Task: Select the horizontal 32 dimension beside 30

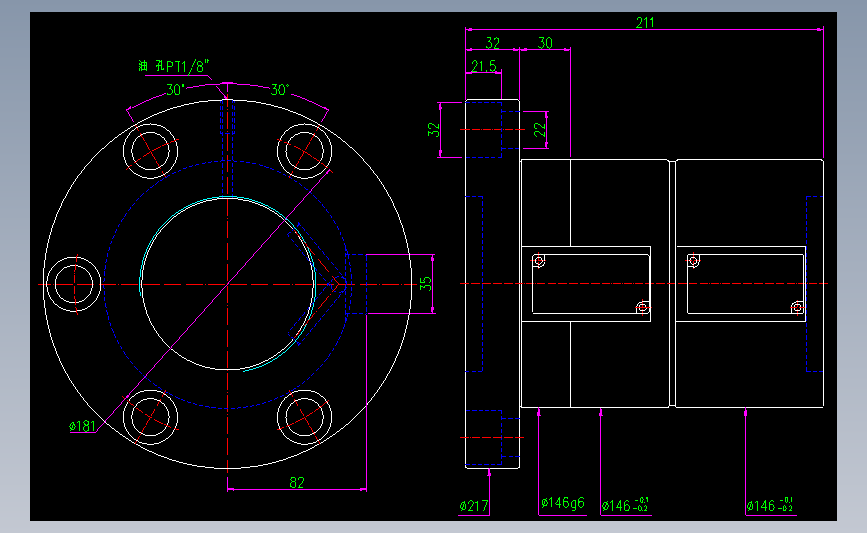Action: tap(493, 43)
